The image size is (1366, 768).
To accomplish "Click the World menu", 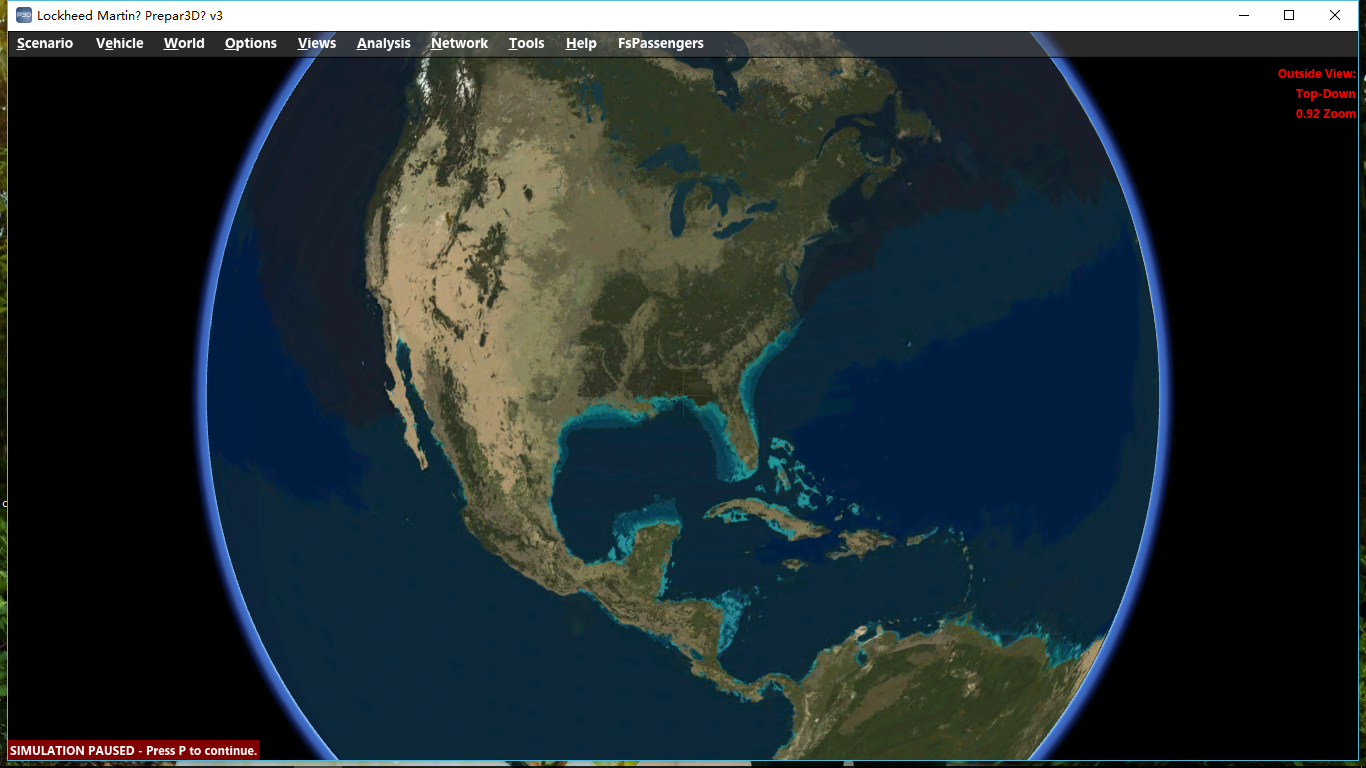I will click(x=184, y=43).
